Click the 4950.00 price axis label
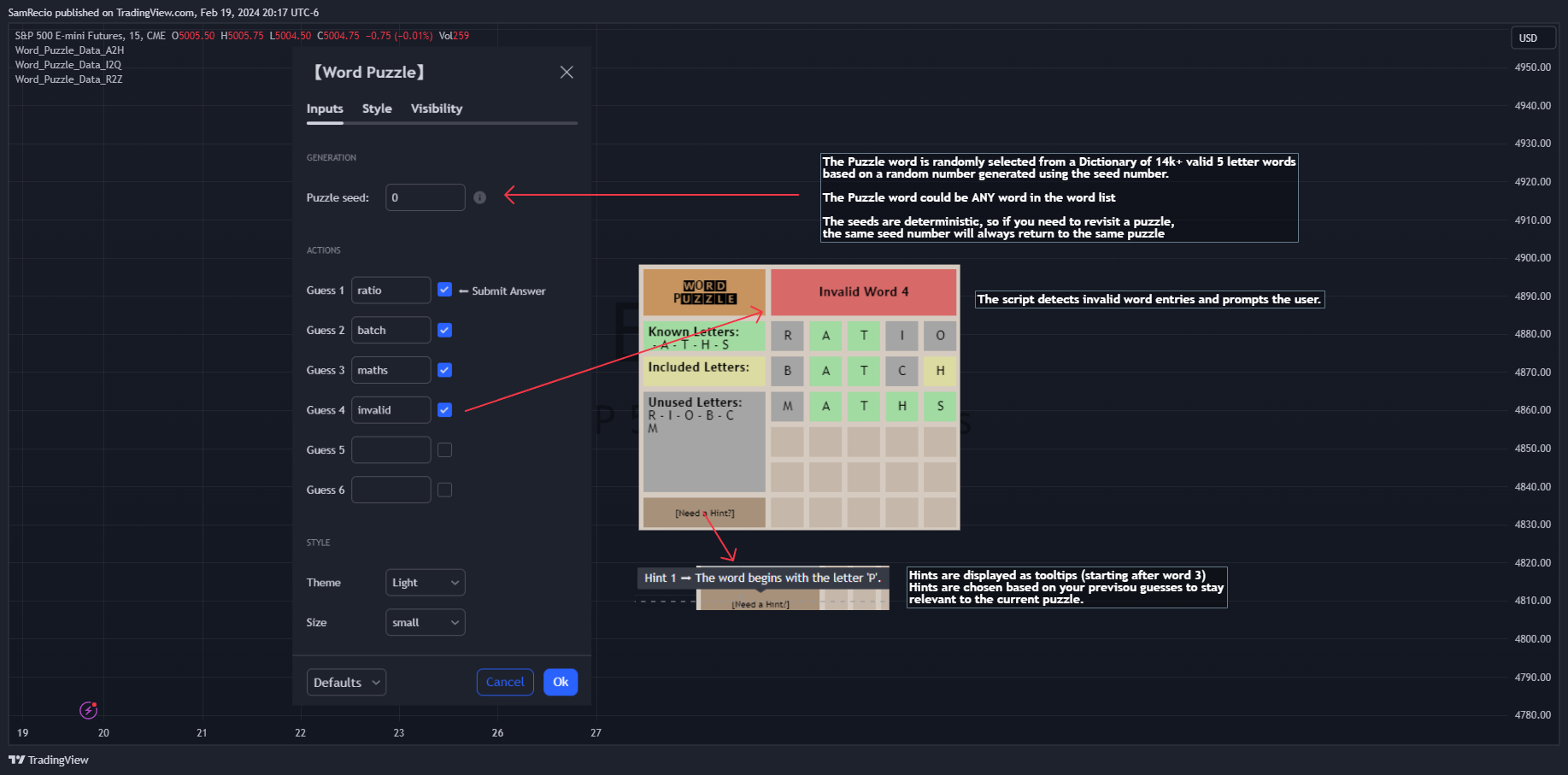The height and width of the screenshot is (775, 1568). coord(1532,68)
